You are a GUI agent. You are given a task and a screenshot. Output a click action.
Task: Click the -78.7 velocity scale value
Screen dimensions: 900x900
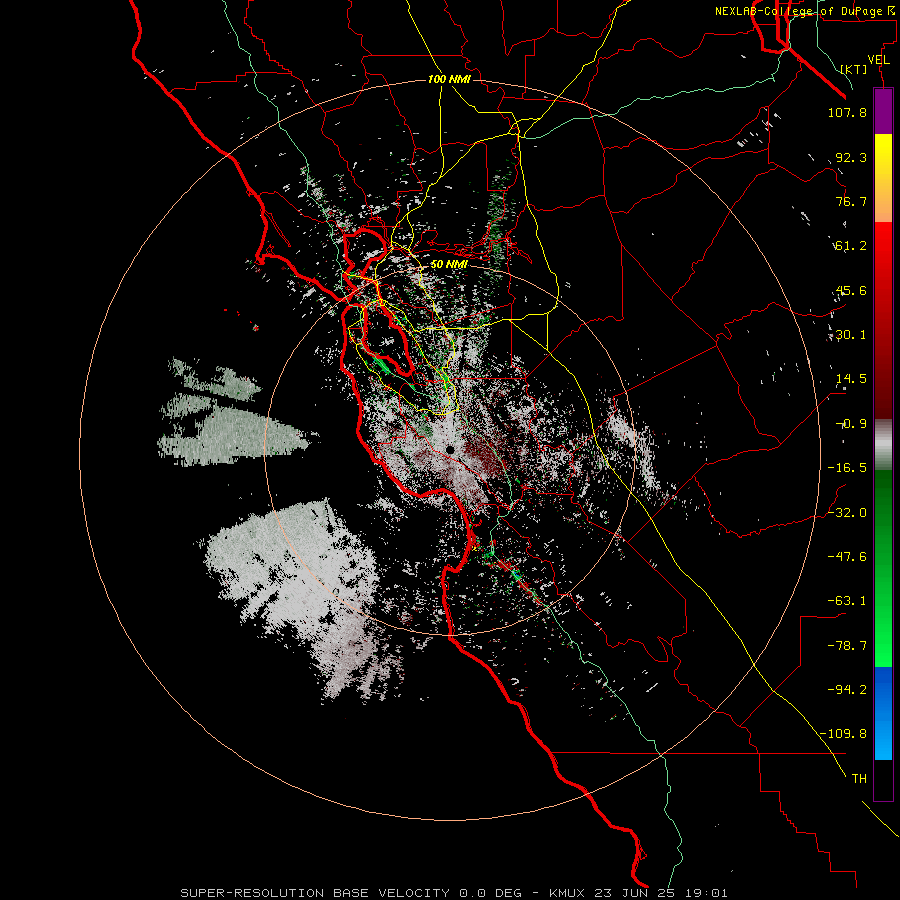[847, 646]
